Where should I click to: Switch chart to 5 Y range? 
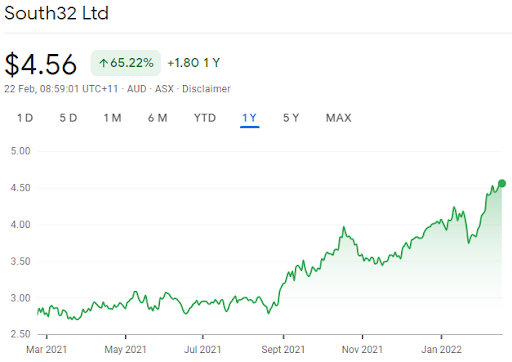pyautogui.click(x=291, y=118)
